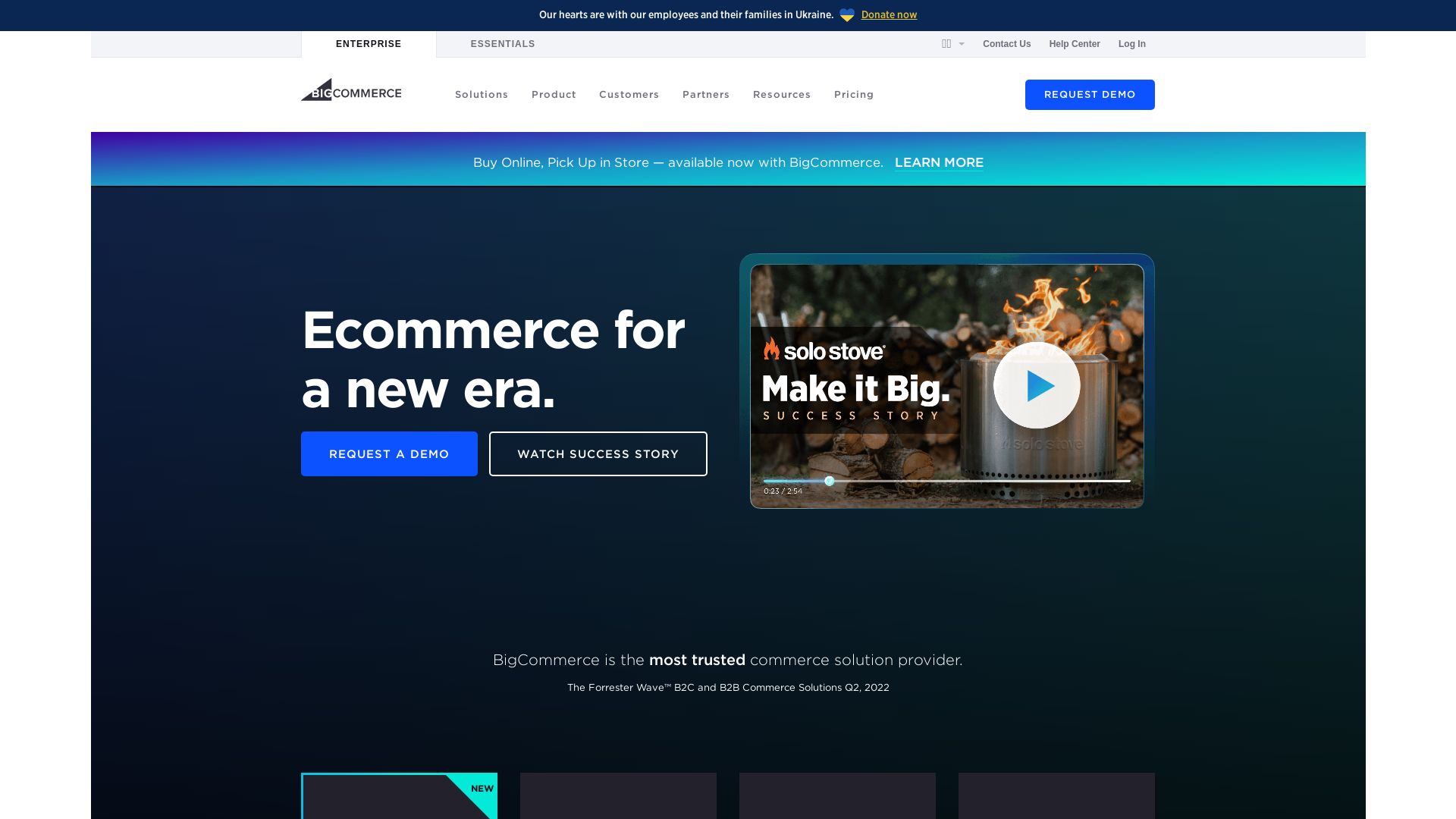Click the LEARN MORE link
This screenshot has width=1456, height=819.
[939, 162]
